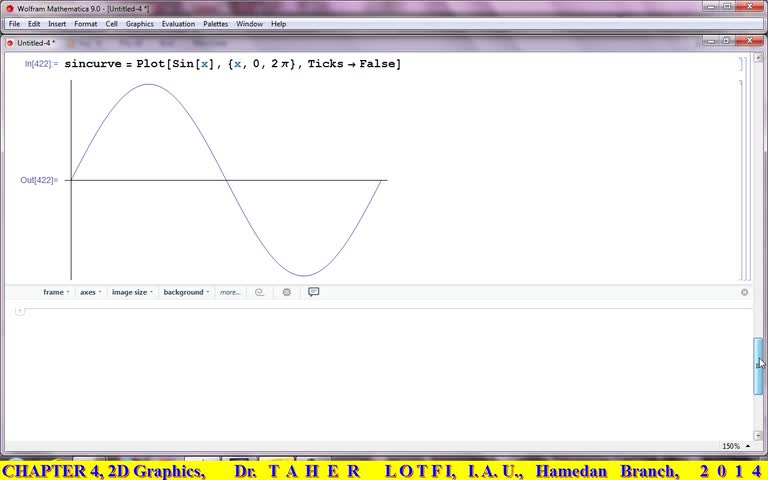Open the 150% magnification dropdown

coord(736,446)
